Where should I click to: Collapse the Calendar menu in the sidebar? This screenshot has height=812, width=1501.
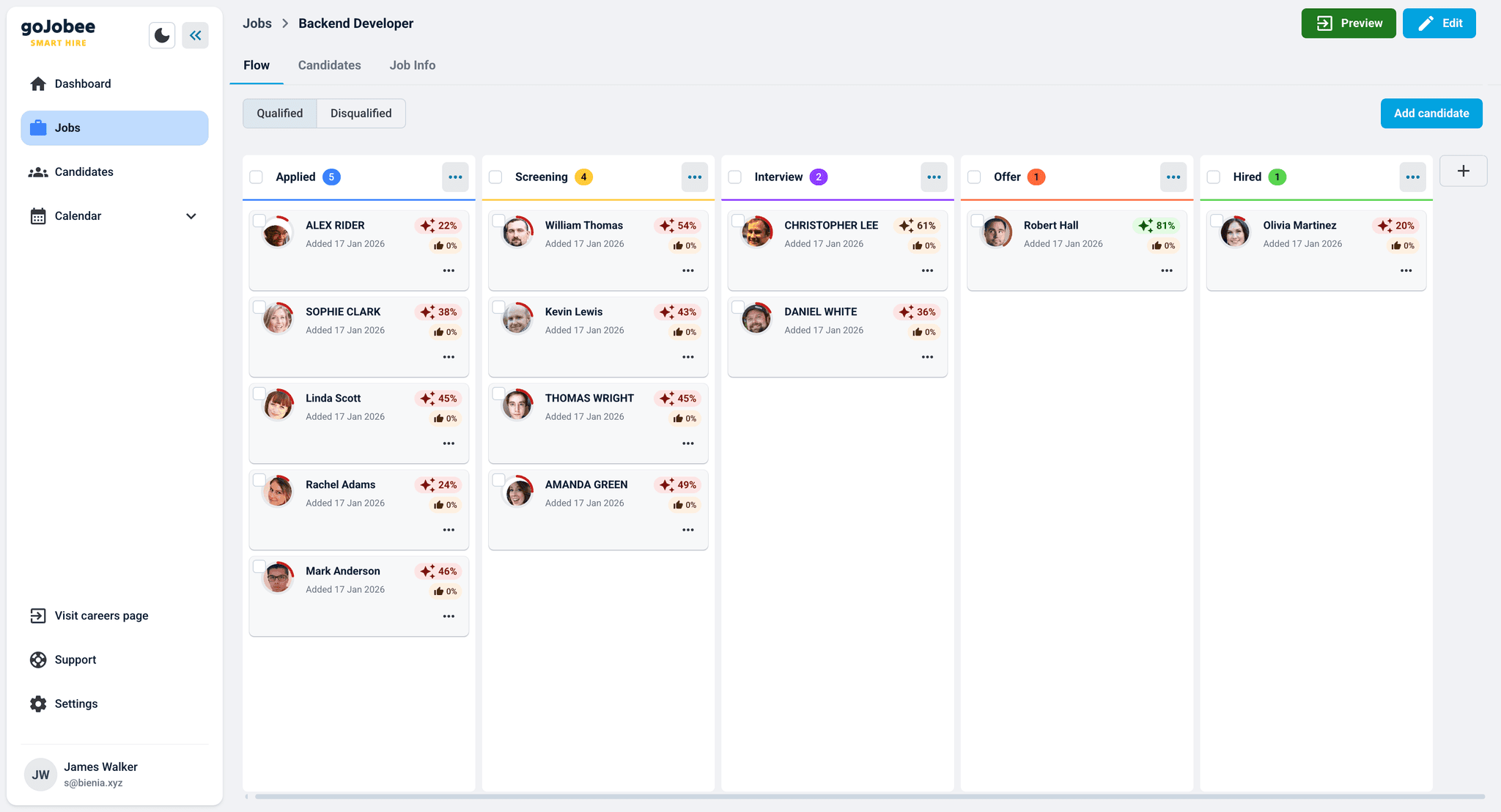pyautogui.click(x=191, y=216)
